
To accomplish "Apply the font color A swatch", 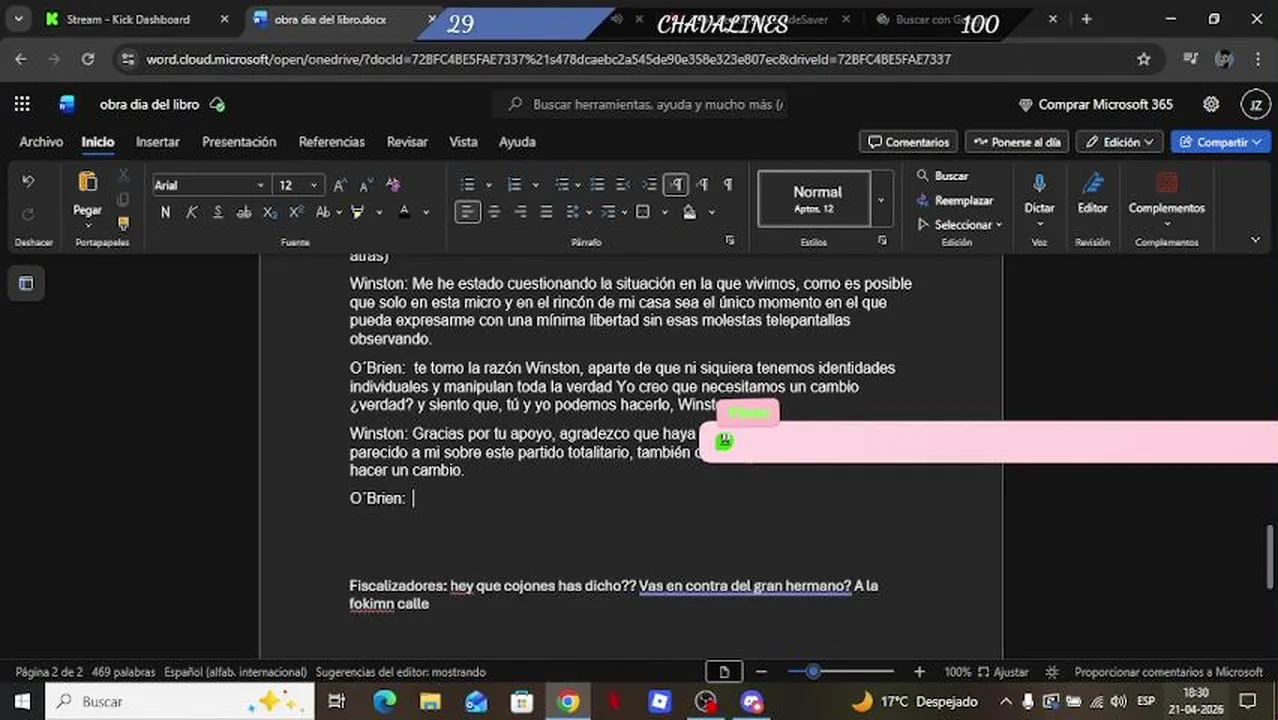I will (x=404, y=212).
